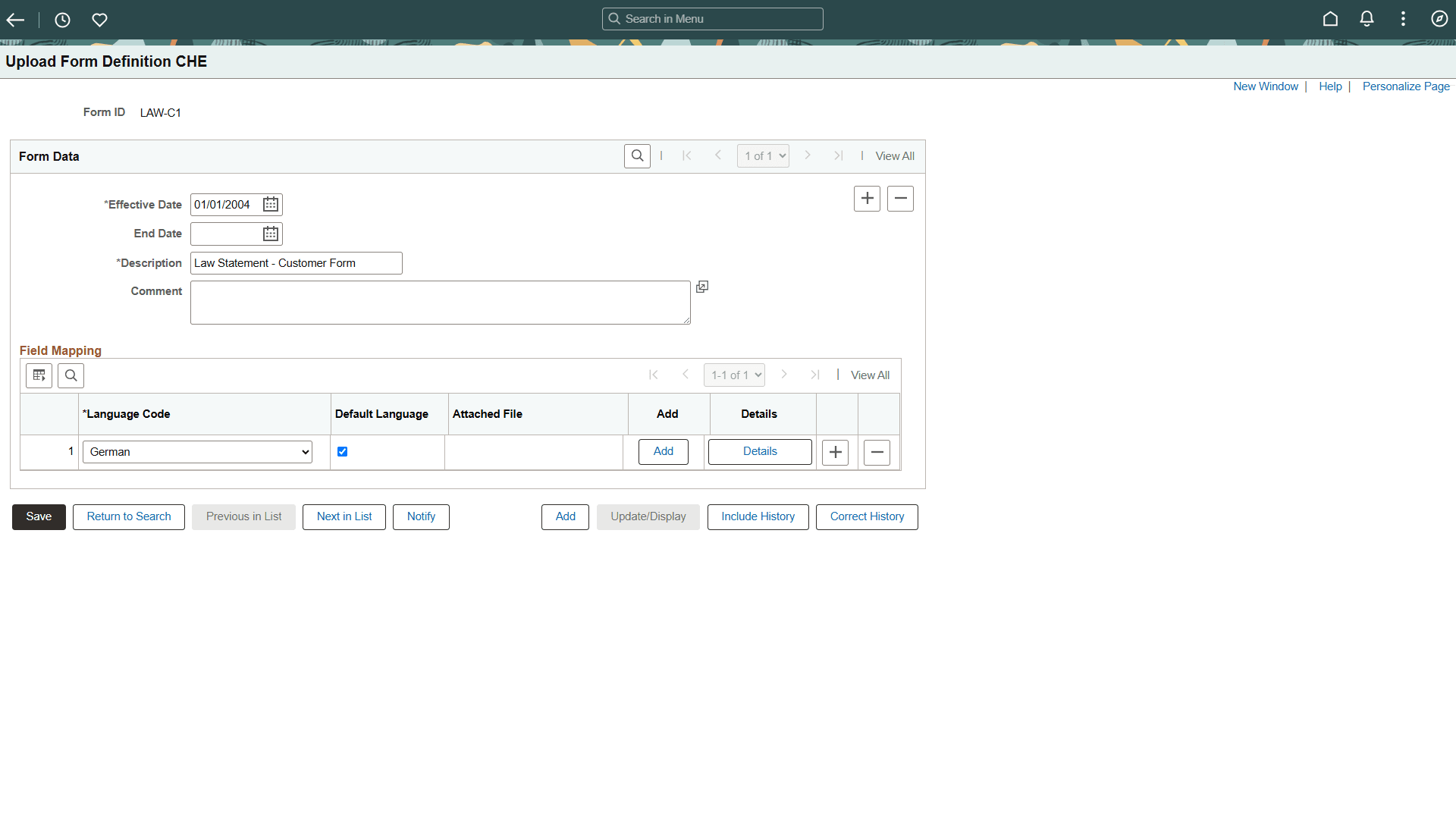Click Update/Display button

(648, 517)
